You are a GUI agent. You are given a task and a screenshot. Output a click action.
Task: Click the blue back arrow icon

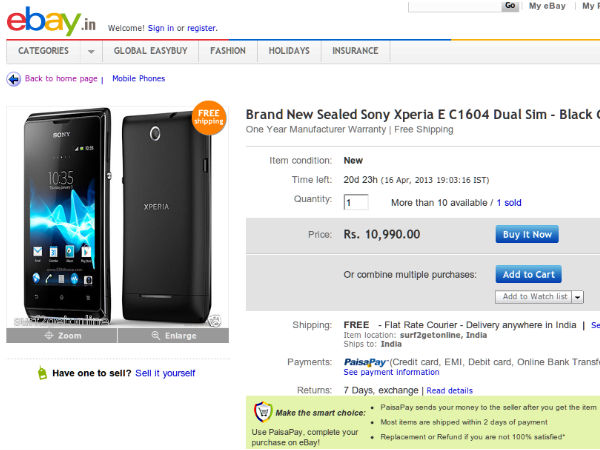pyautogui.click(x=13, y=79)
